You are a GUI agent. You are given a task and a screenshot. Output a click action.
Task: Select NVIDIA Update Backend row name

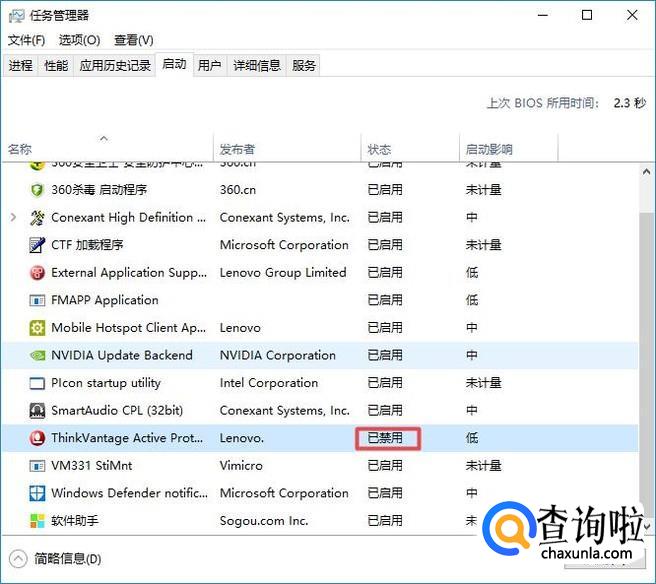click(122, 355)
